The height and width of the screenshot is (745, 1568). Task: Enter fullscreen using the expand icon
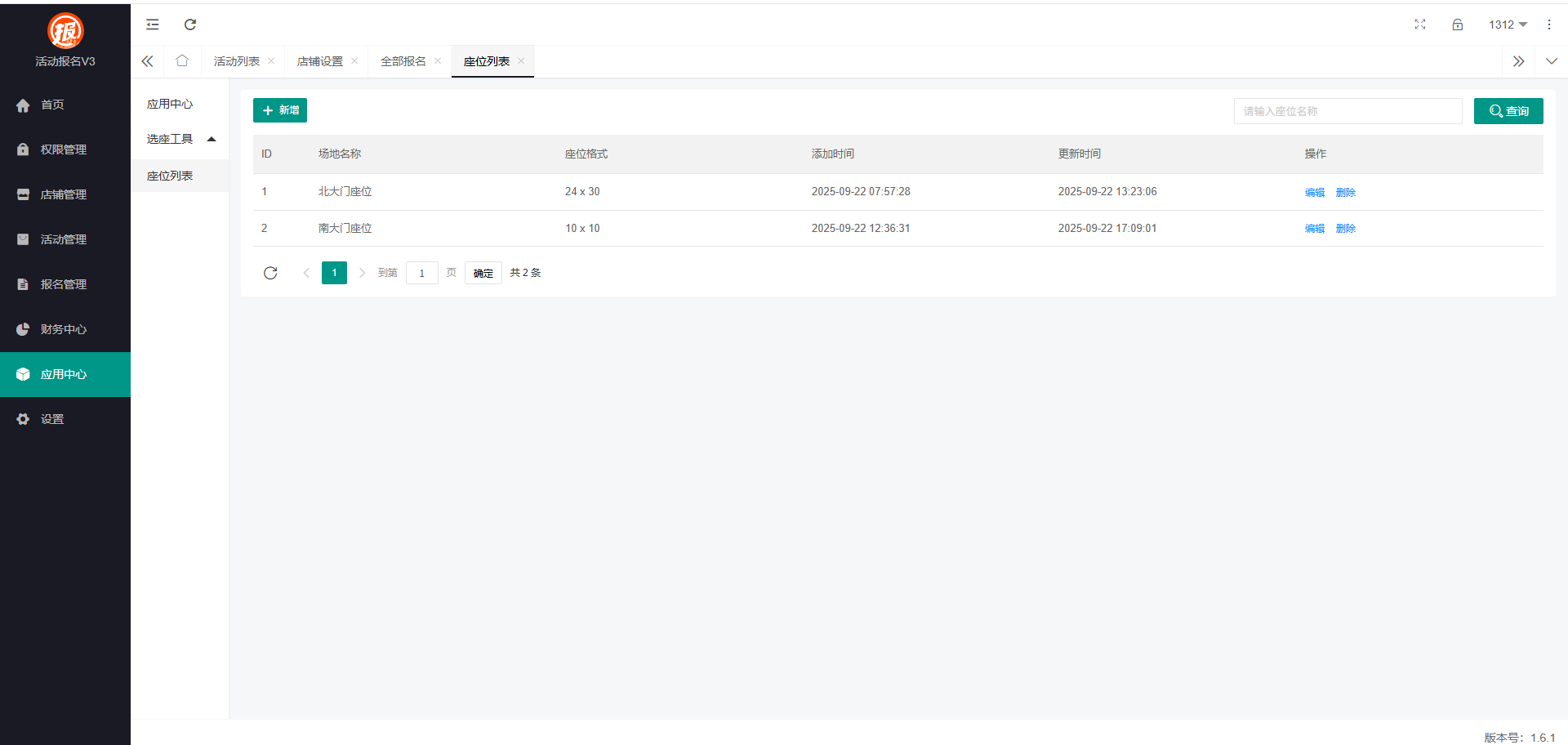[x=1419, y=25]
